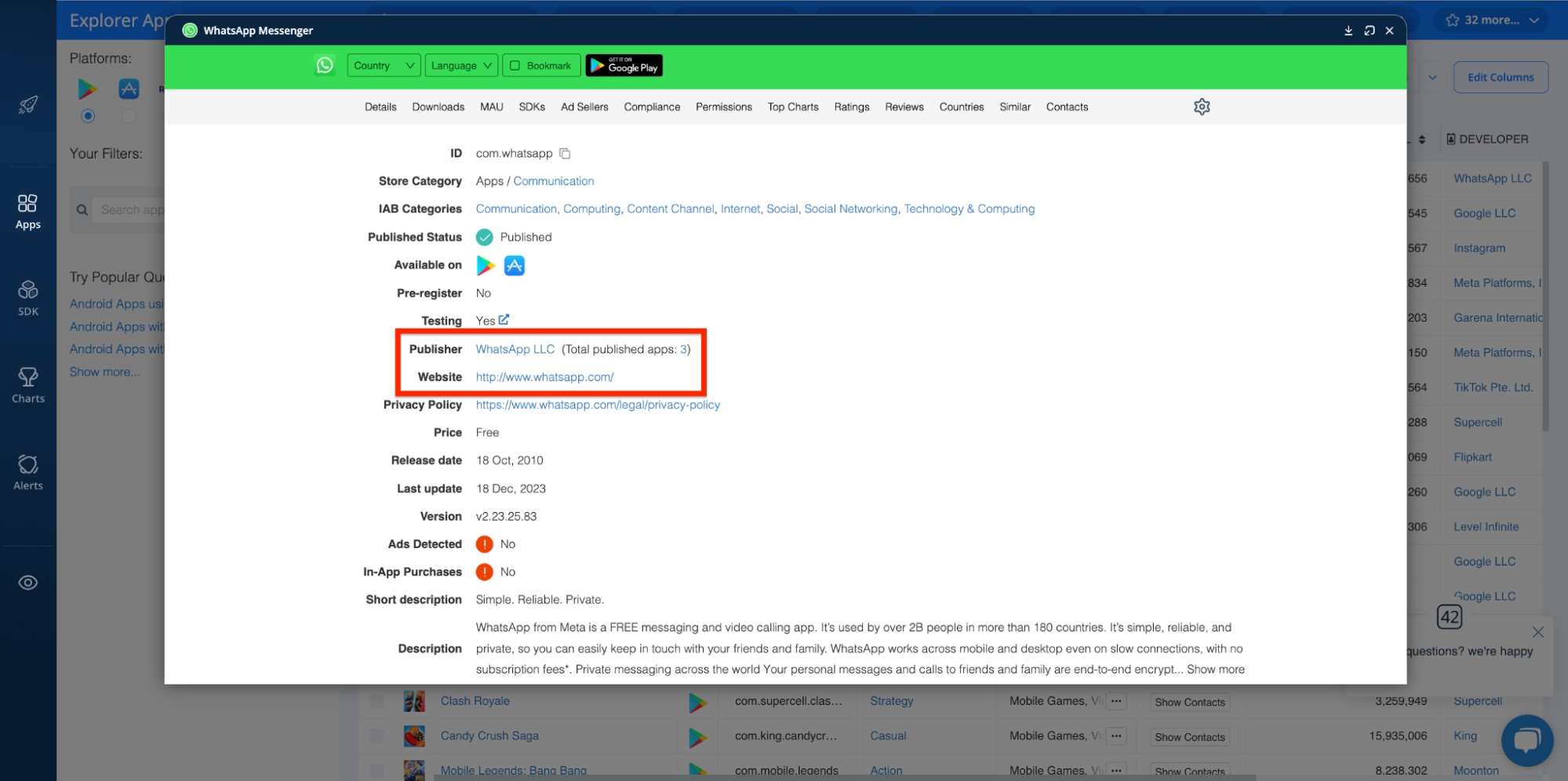This screenshot has height=781, width=1568.
Task: Click the refresh icon in modal header
Action: [1370, 31]
